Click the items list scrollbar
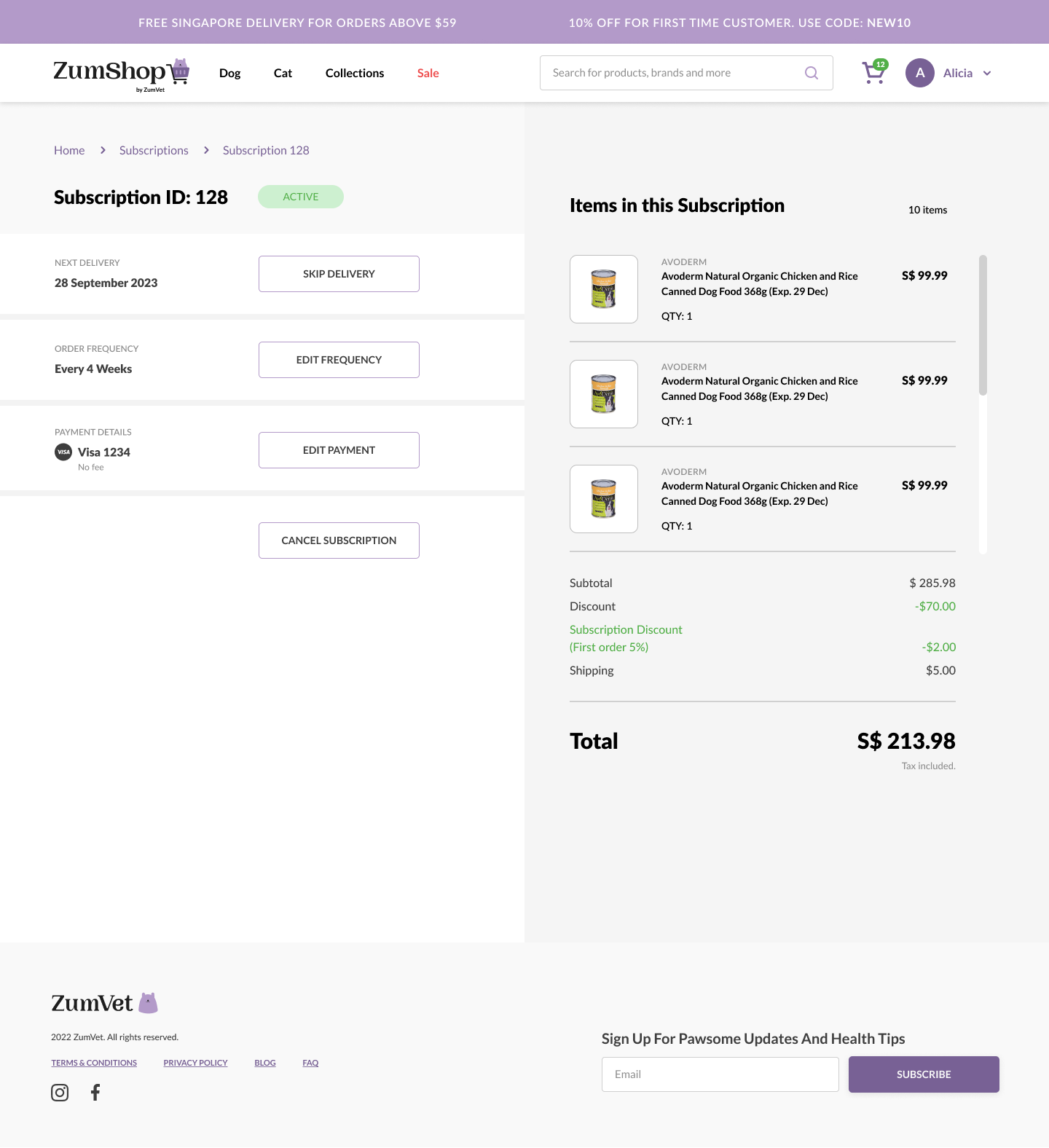This screenshot has width=1049, height=1148. [x=983, y=325]
